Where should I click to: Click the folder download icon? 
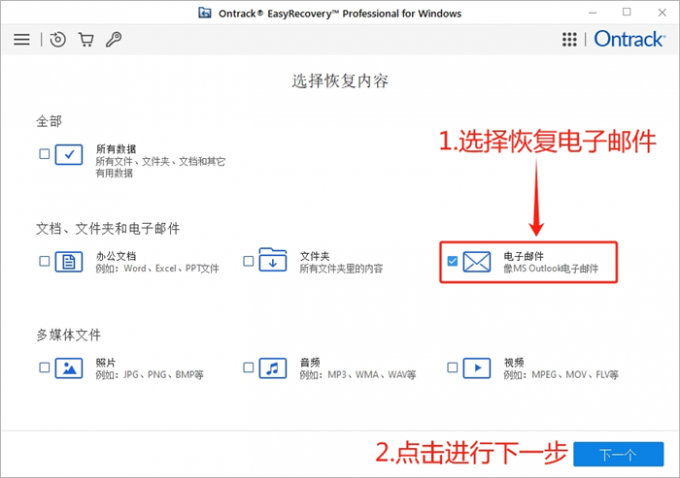click(273, 260)
